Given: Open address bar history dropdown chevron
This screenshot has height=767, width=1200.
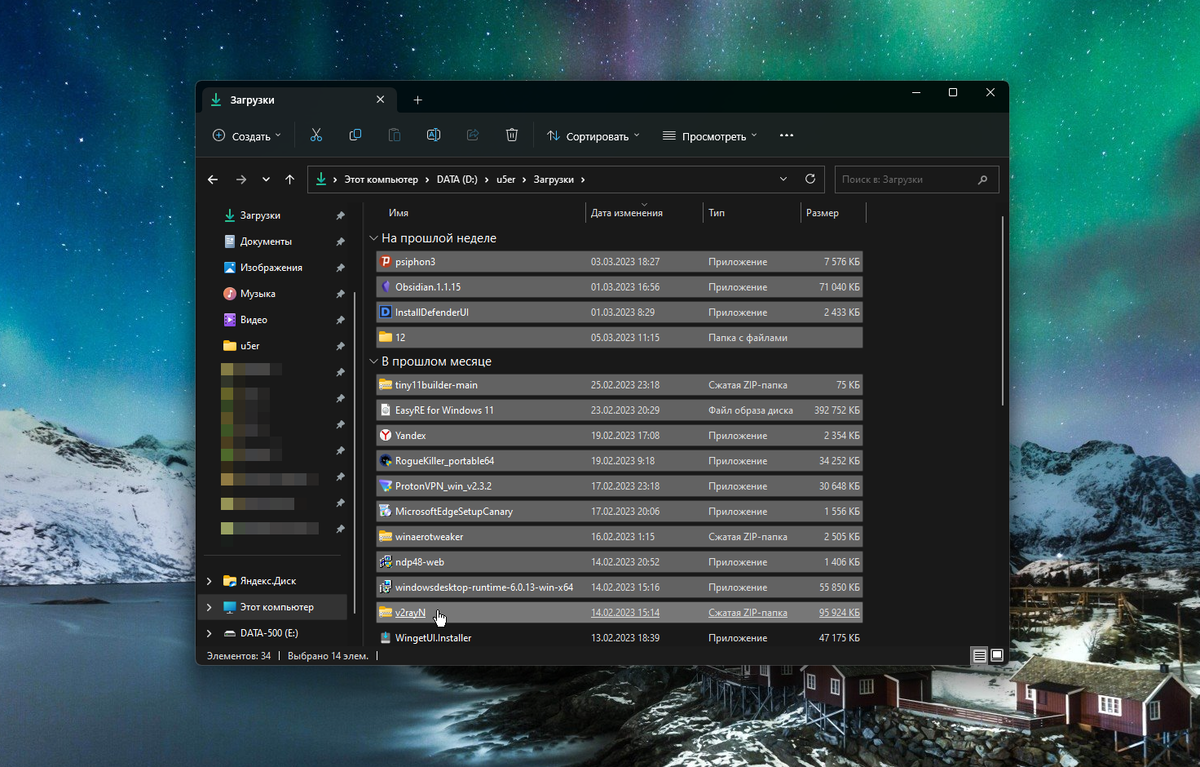Looking at the screenshot, I should click(x=783, y=179).
